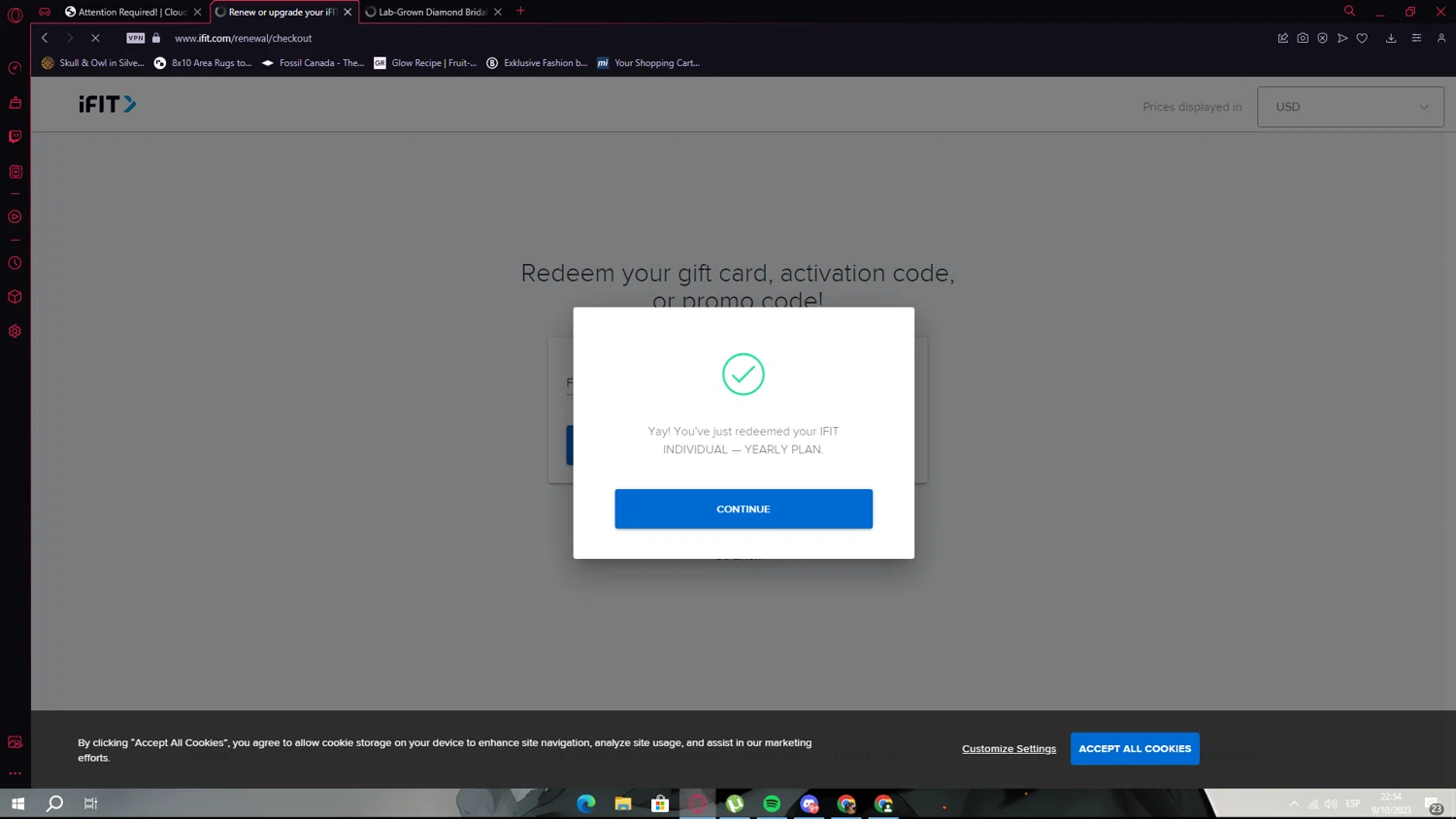Toggle the VPN badge in address bar
The image size is (1456, 819).
coord(135,38)
